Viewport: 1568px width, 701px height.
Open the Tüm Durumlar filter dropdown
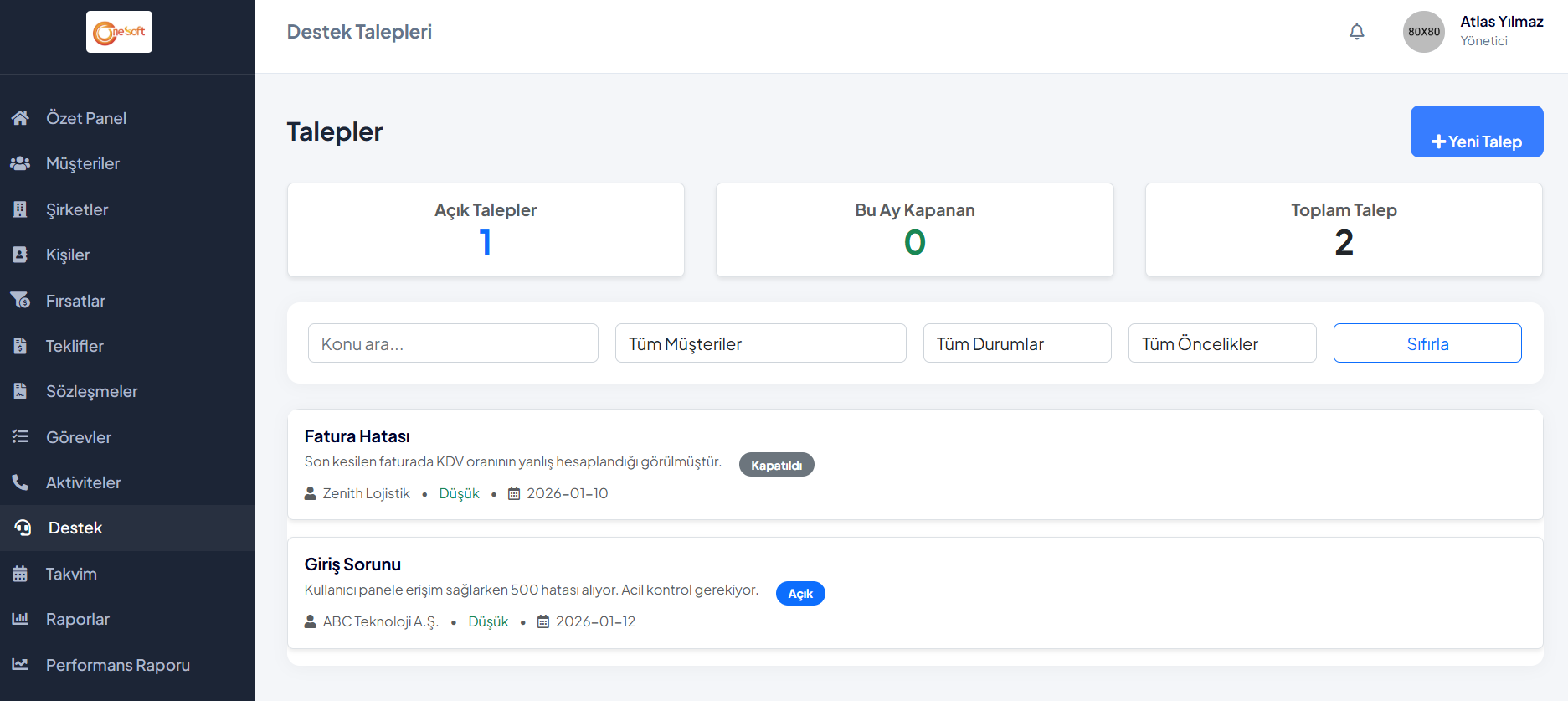pyautogui.click(x=1016, y=343)
